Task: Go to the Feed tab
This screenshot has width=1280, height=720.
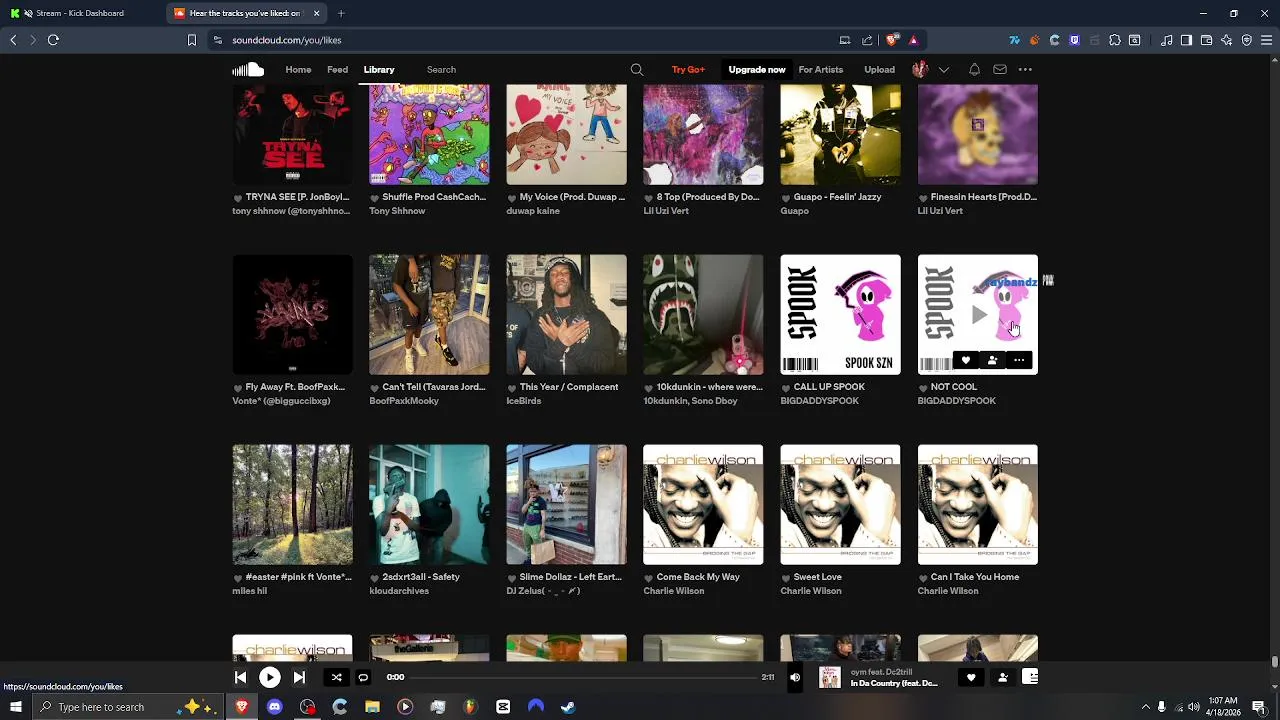Action: [x=338, y=69]
